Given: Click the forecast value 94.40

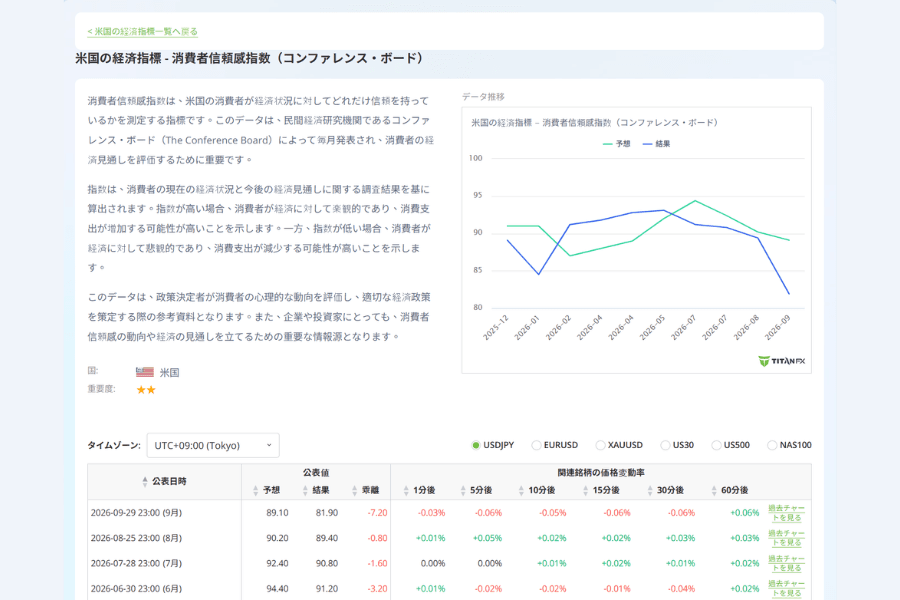Looking at the screenshot, I should click(277, 589).
